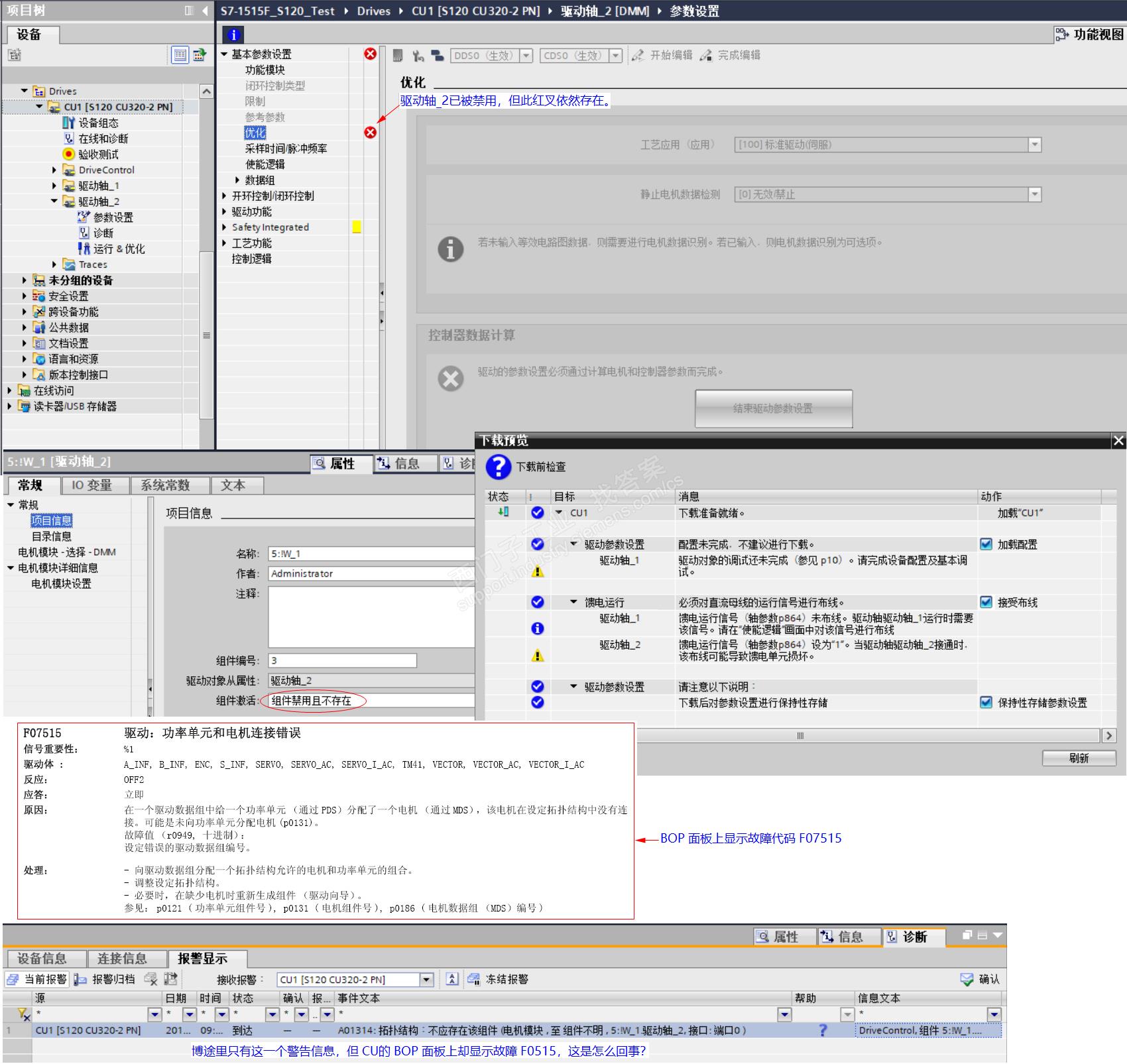Open 接收报警 device dropdown

427,979
